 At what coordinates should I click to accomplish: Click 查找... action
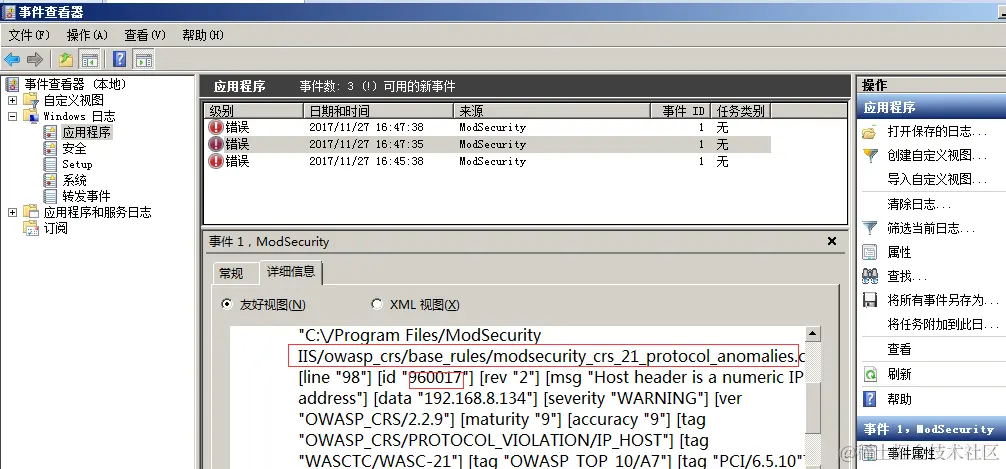(907, 277)
